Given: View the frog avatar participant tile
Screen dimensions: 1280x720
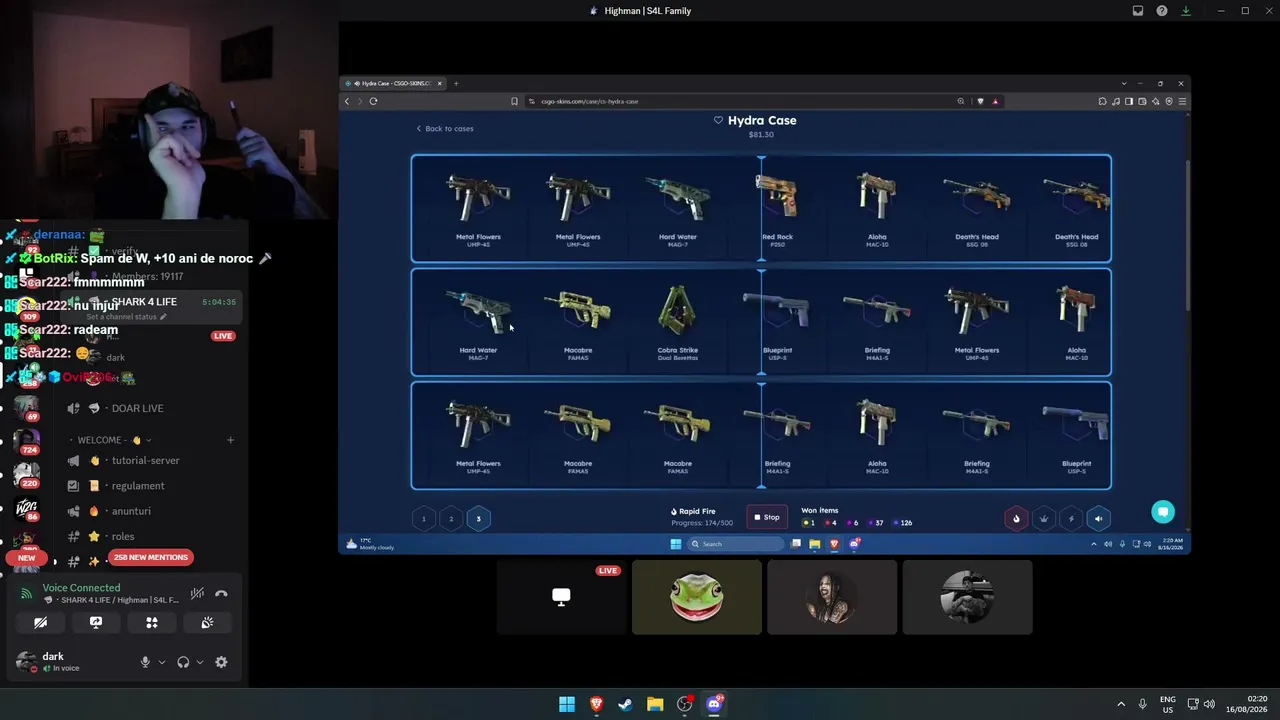Looking at the screenshot, I should [697, 597].
